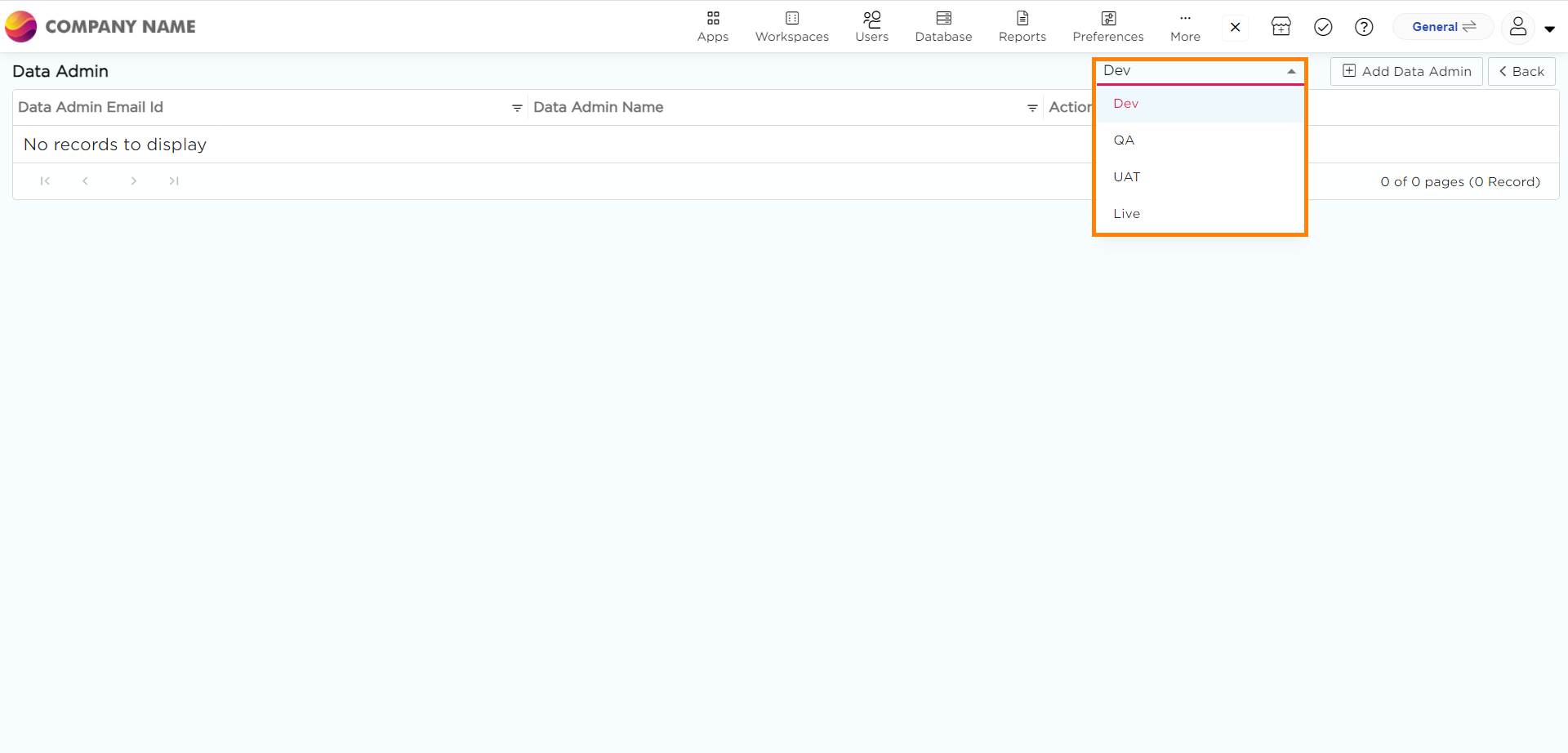
Task: Open the Reports page
Action: click(x=1022, y=27)
